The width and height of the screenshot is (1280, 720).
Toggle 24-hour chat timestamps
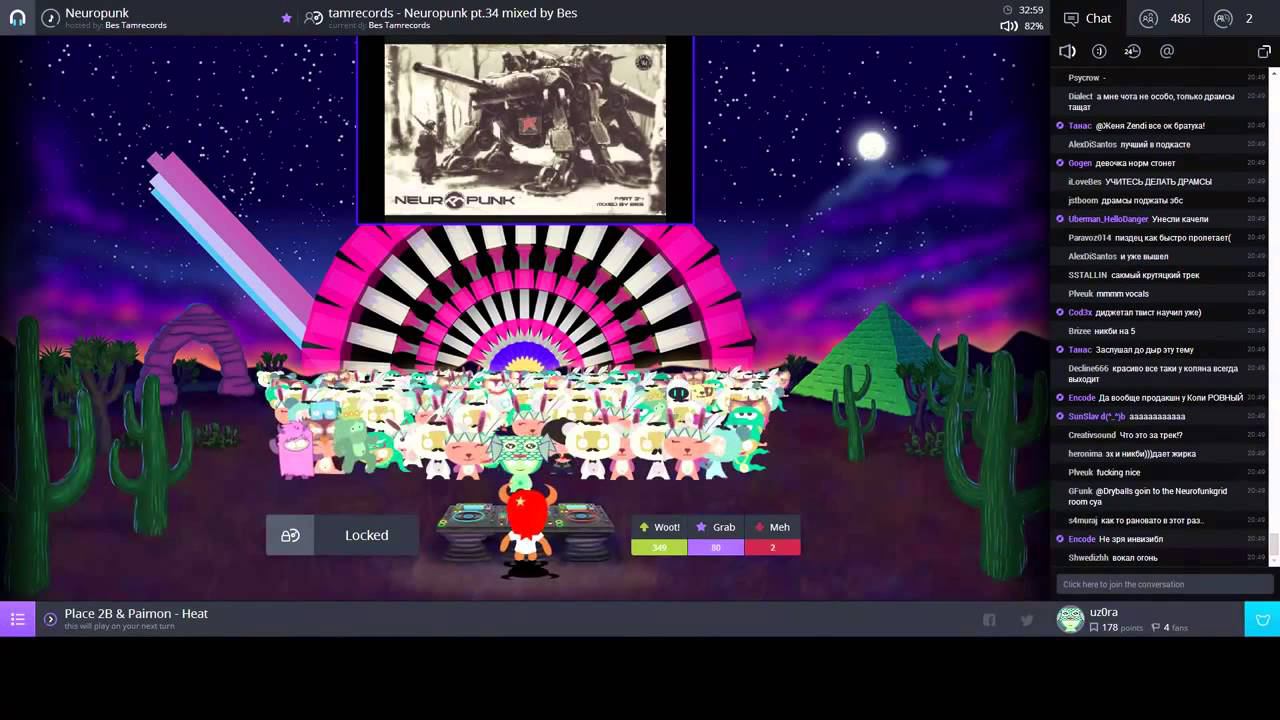click(1132, 51)
